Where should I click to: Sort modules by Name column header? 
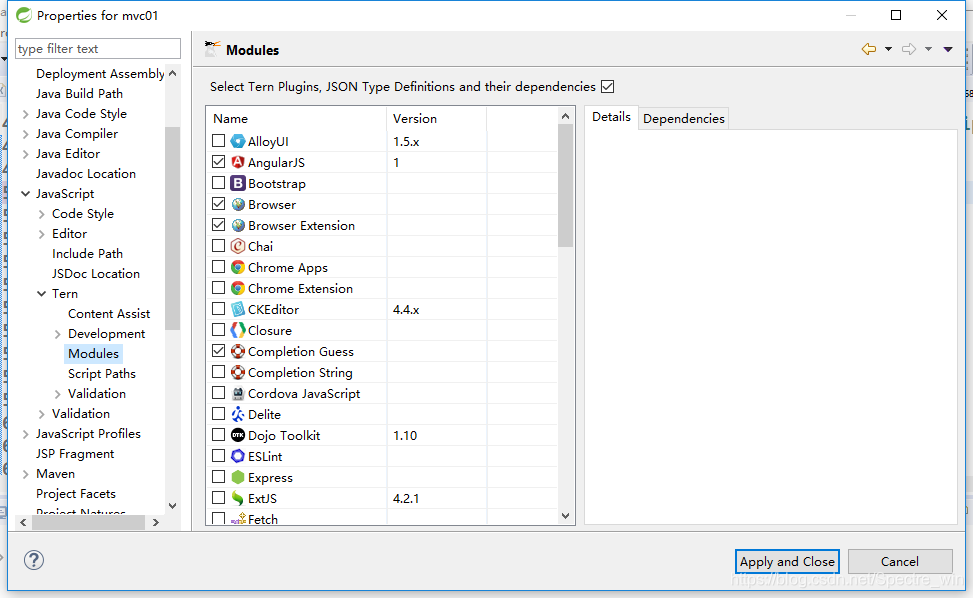click(297, 118)
